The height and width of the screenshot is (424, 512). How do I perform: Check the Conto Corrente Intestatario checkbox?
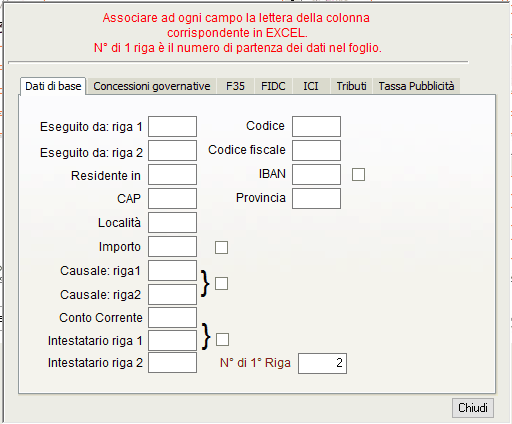[222, 340]
